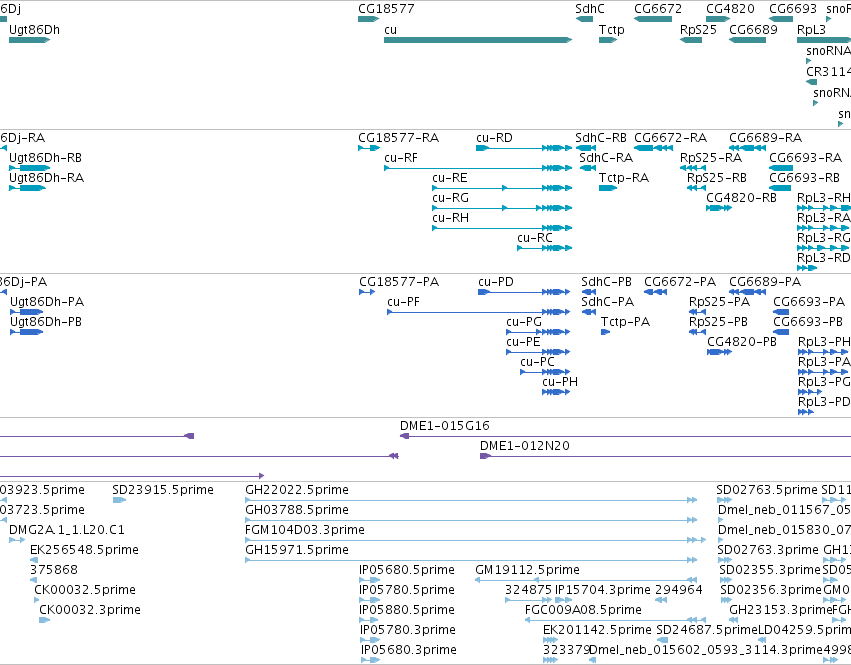Select the cu-RD transcript
The width and height of the screenshot is (851, 665).
tap(524, 148)
